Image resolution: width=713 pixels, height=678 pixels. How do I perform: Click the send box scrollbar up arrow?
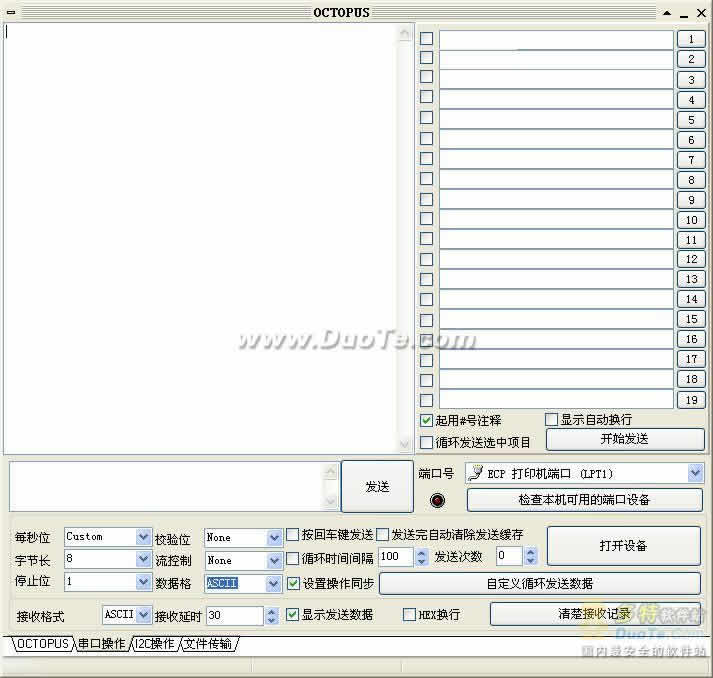click(331, 472)
